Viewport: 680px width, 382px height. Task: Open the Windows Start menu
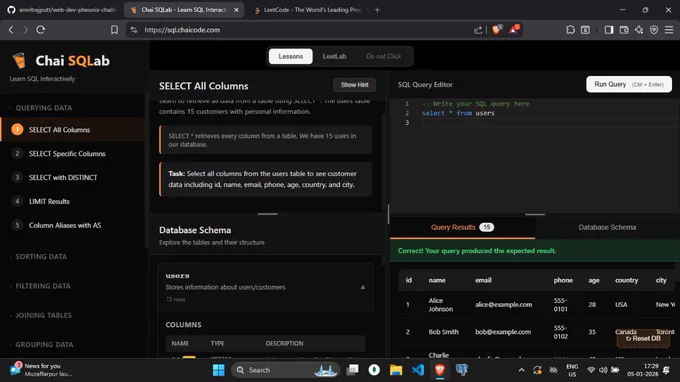219,370
